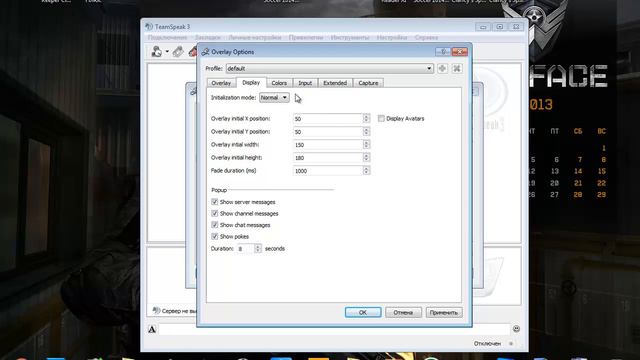
Task: Click the Overlay initial height field
Action: tap(328, 158)
